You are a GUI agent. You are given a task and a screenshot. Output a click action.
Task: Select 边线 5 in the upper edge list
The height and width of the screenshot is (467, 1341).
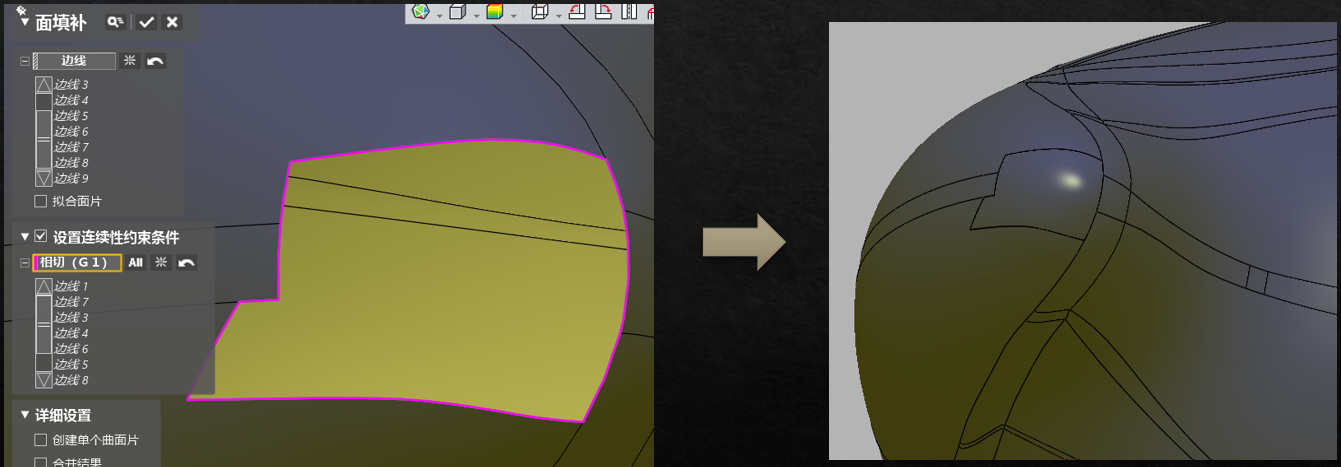71,116
